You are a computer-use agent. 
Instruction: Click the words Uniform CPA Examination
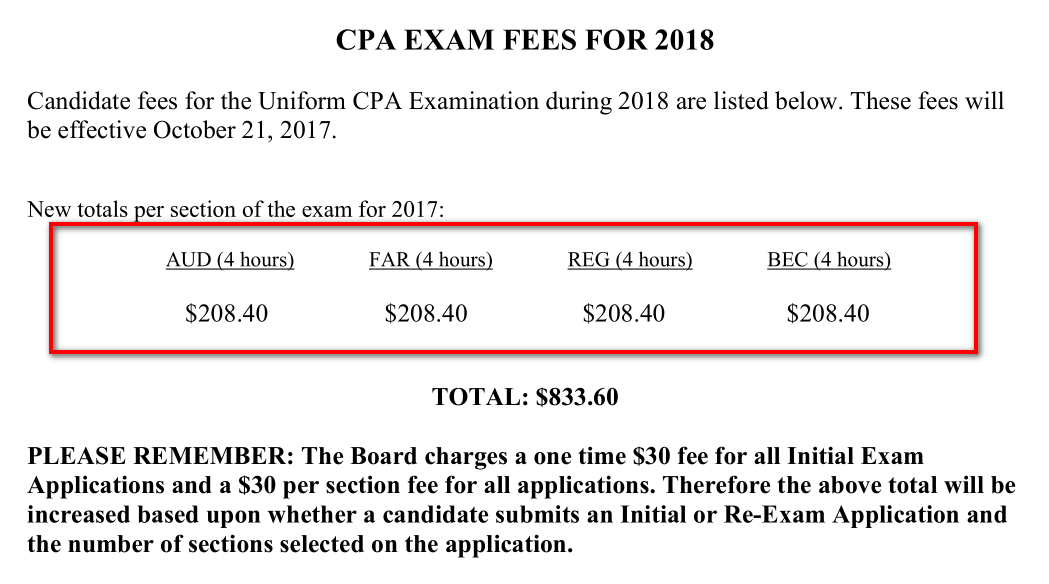[x=398, y=101]
